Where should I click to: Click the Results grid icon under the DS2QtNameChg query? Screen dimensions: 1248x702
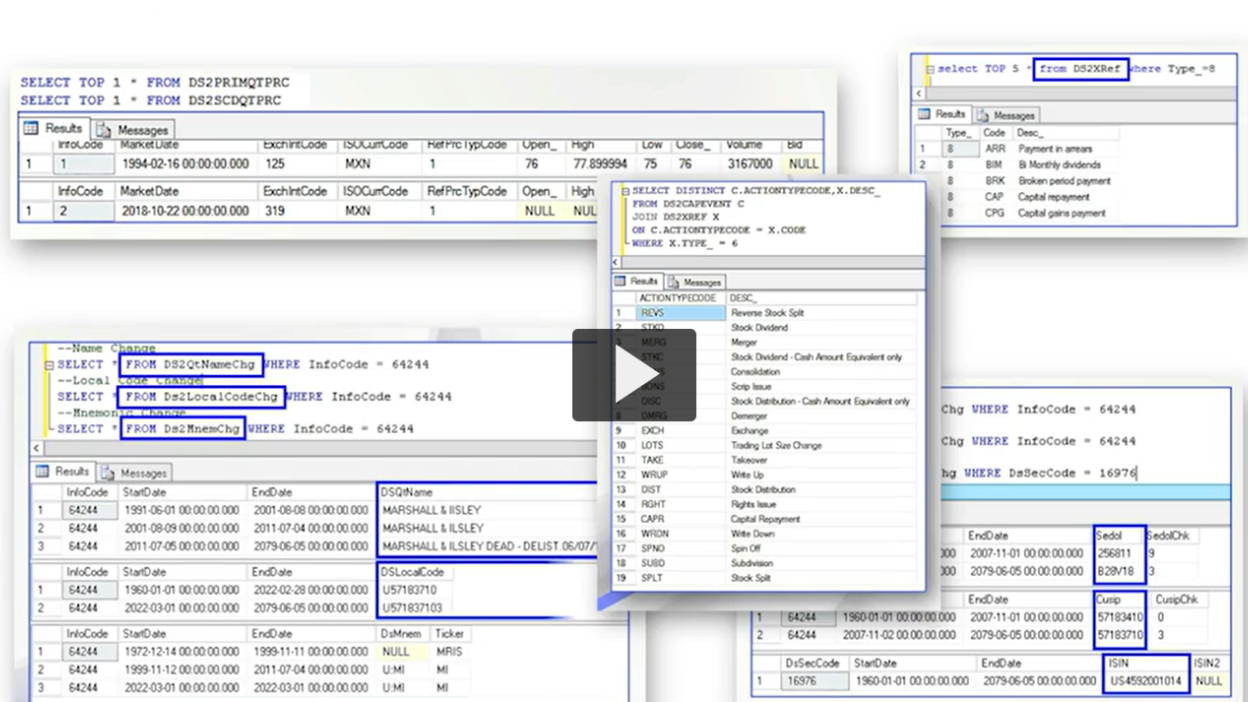tap(43, 471)
